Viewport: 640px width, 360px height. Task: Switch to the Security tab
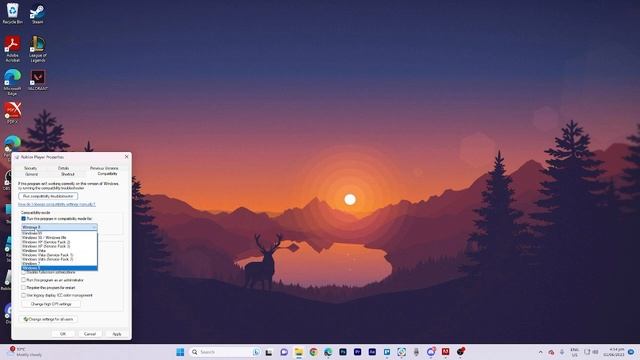(31, 168)
